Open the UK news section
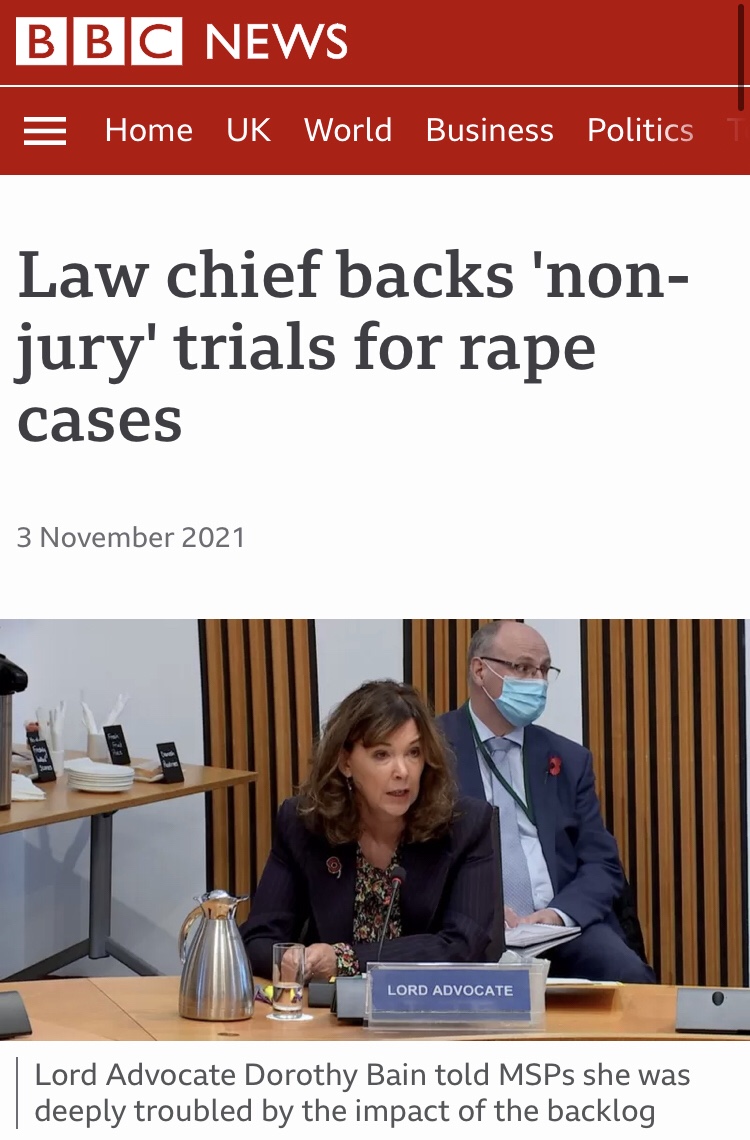This screenshot has width=750, height=1140. [x=249, y=131]
